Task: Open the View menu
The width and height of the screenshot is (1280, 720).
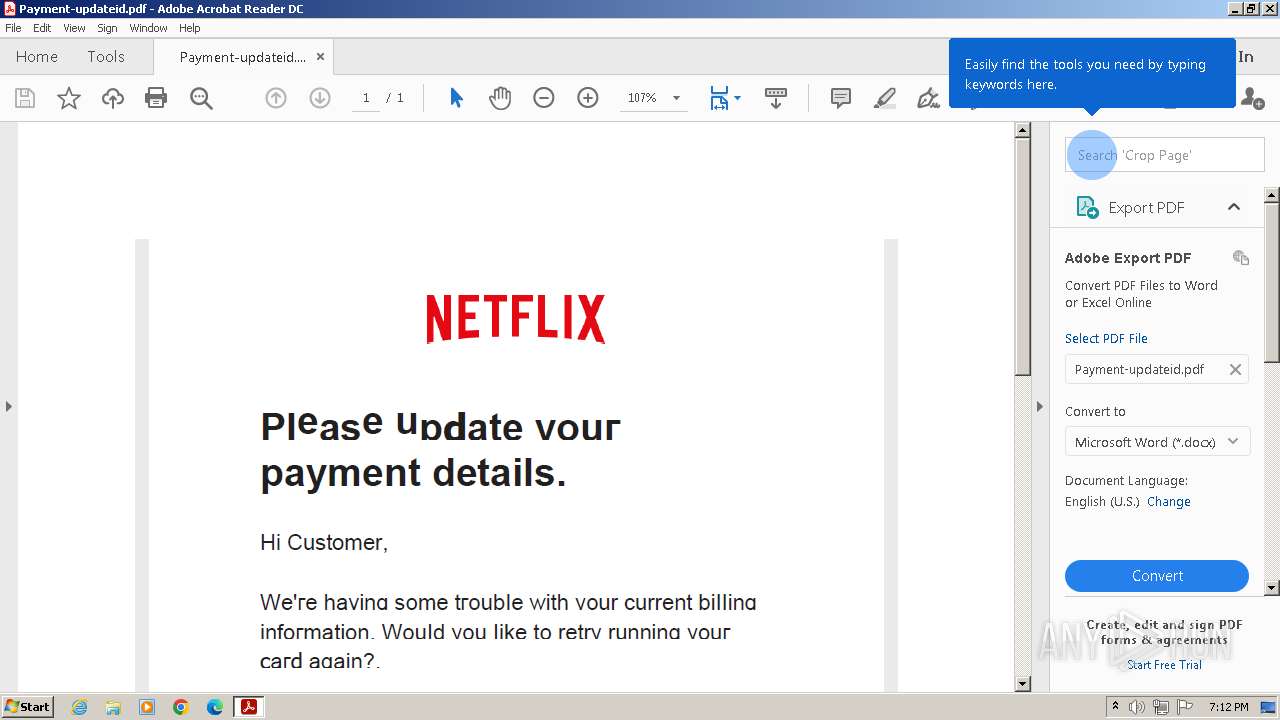Action: (74, 28)
